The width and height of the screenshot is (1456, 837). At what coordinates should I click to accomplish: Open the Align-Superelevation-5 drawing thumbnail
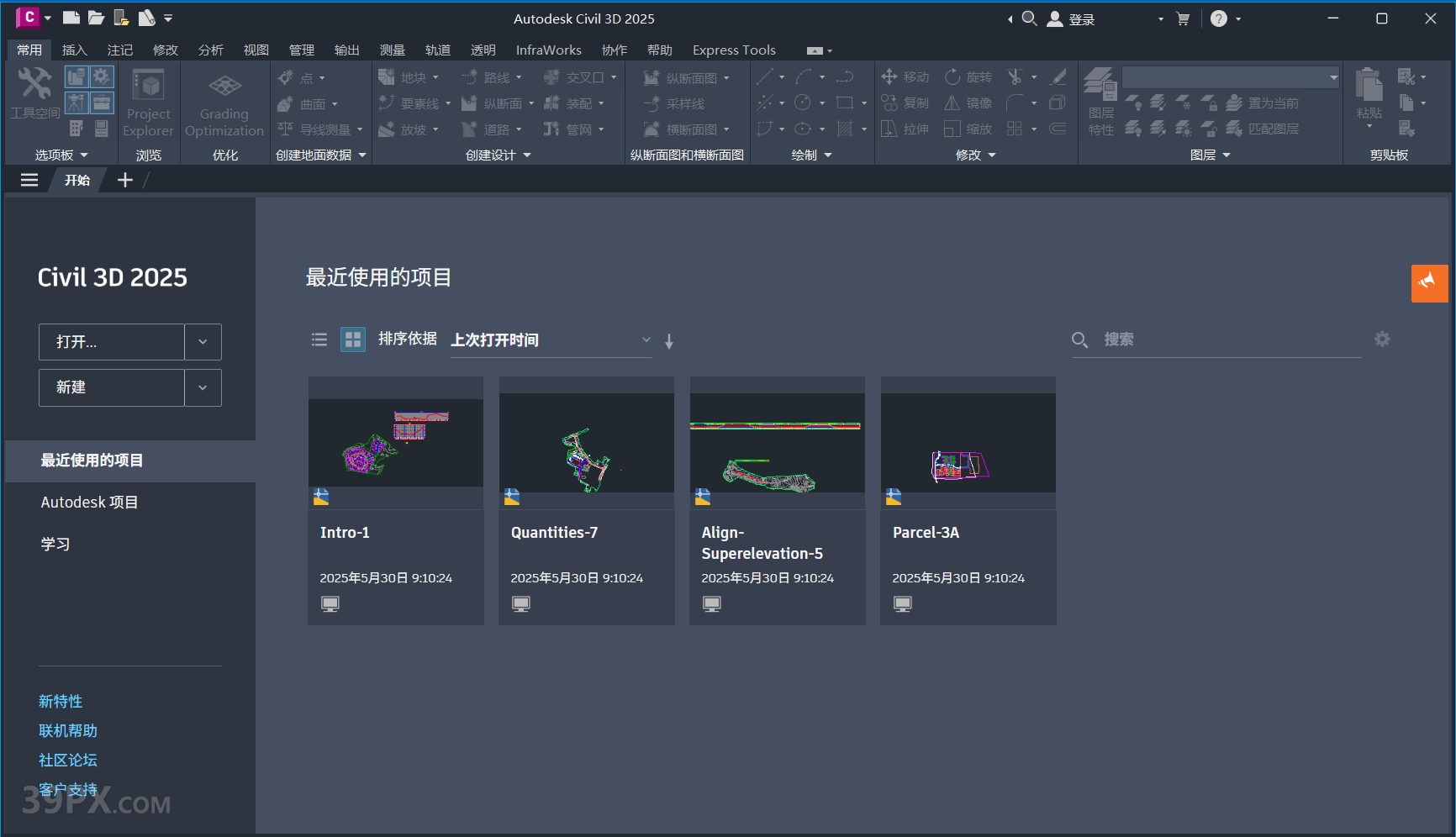778,443
